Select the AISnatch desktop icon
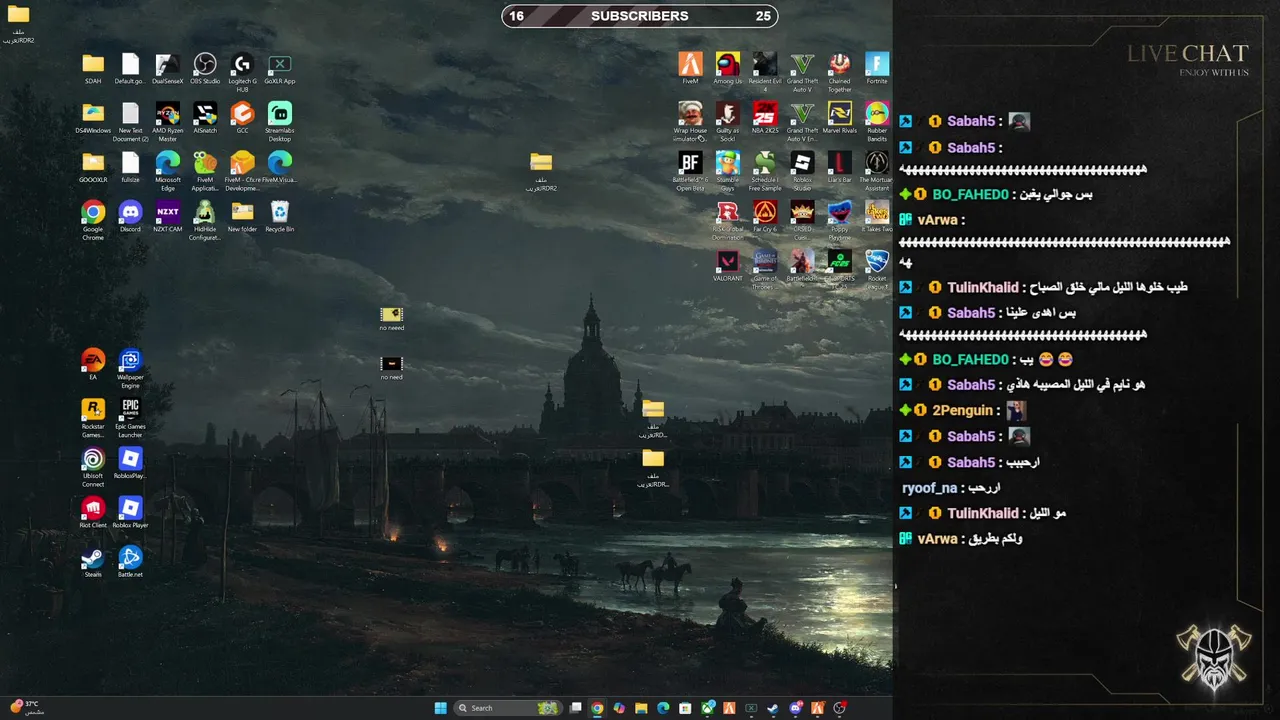Viewport: 1280px width, 720px height. point(205,118)
